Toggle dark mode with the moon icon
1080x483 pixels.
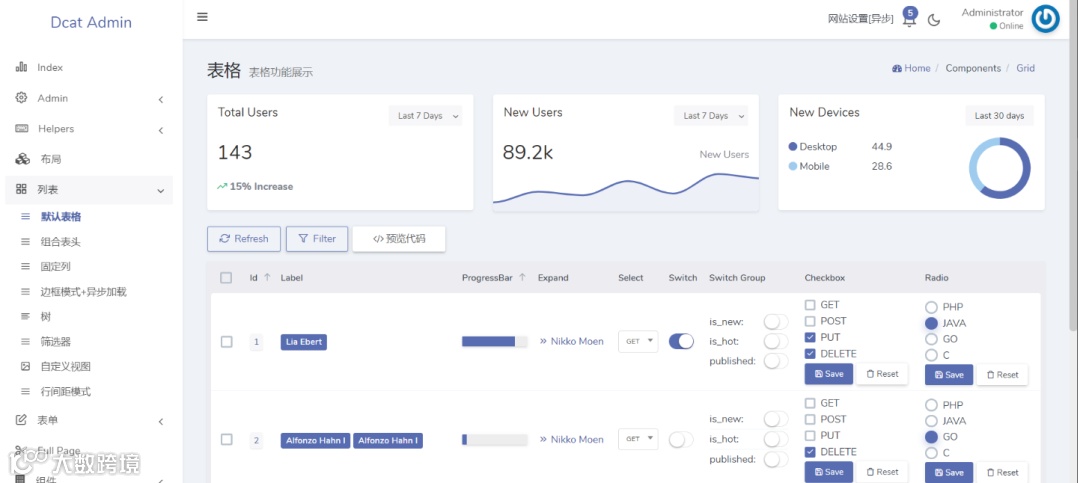[934, 20]
